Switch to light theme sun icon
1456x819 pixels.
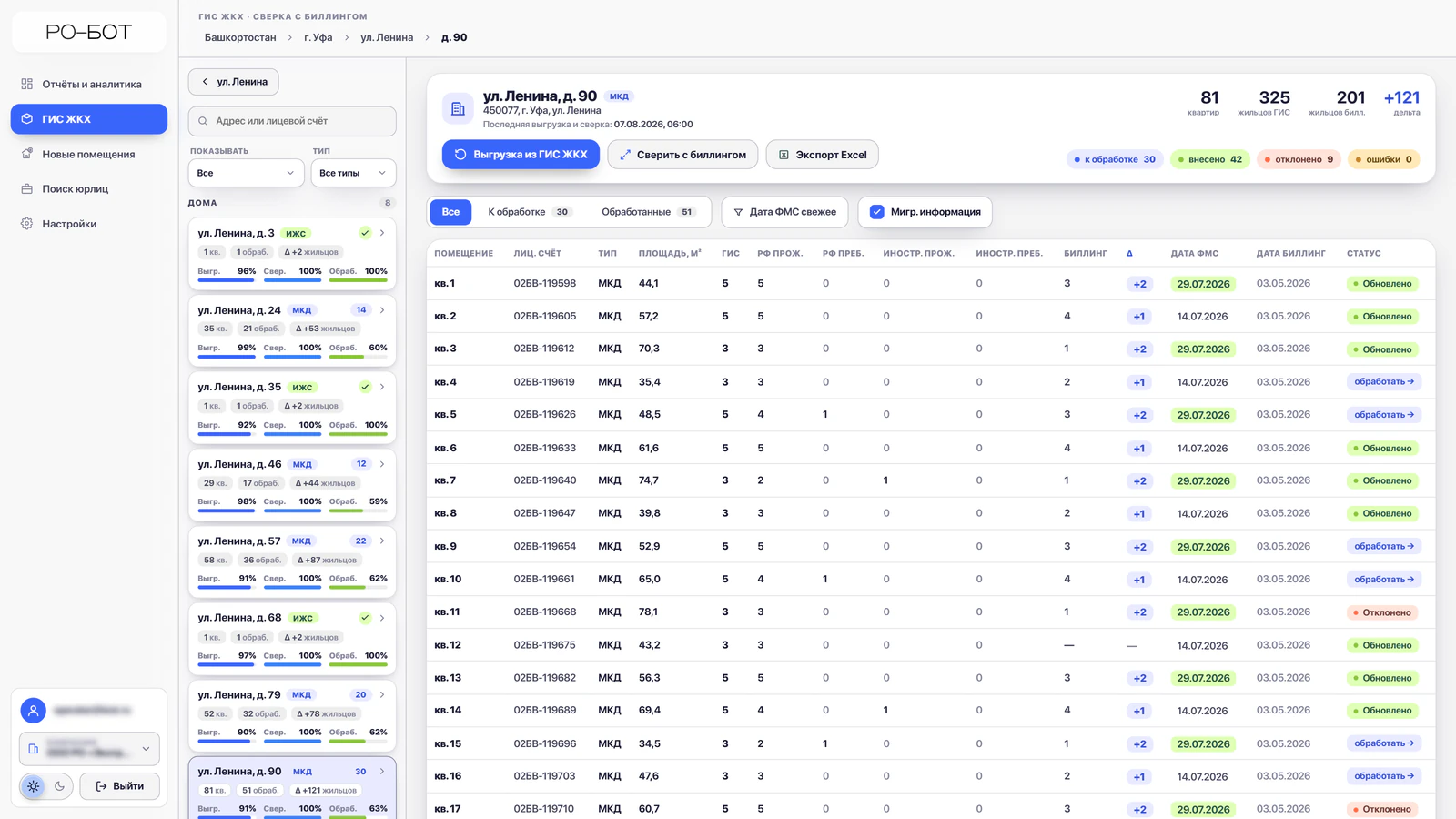tap(34, 786)
